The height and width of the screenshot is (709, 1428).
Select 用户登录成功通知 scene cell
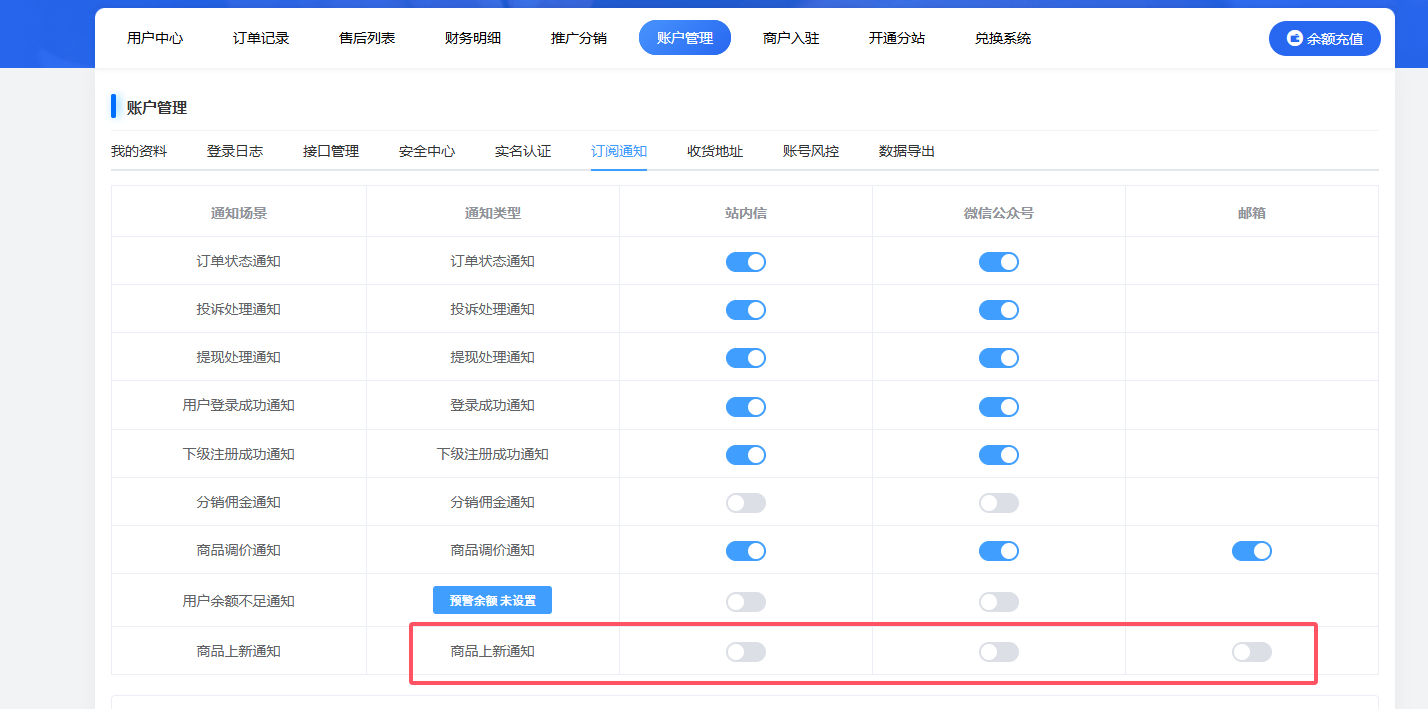coord(239,405)
